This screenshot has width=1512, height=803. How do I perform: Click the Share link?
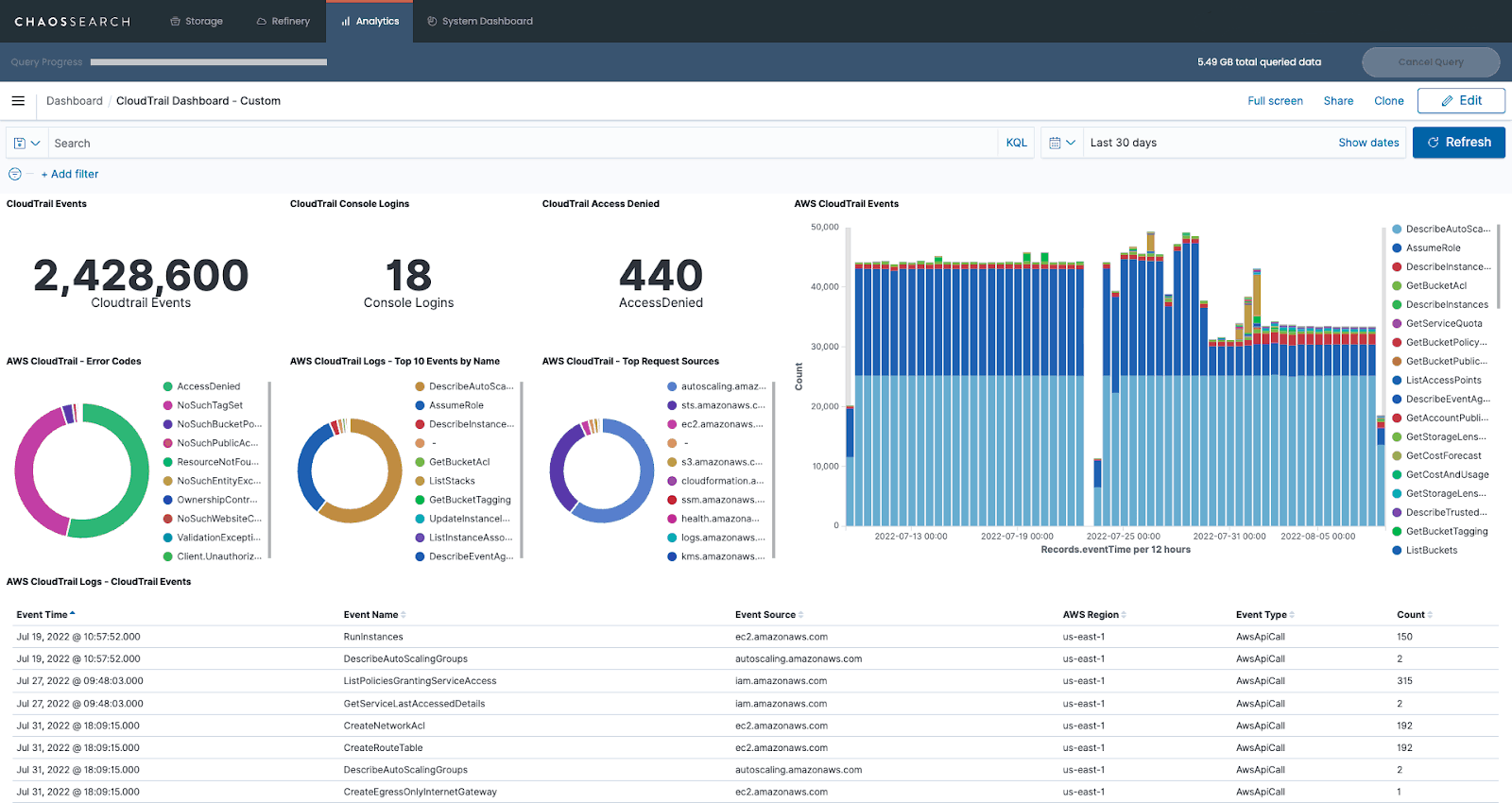coord(1338,101)
